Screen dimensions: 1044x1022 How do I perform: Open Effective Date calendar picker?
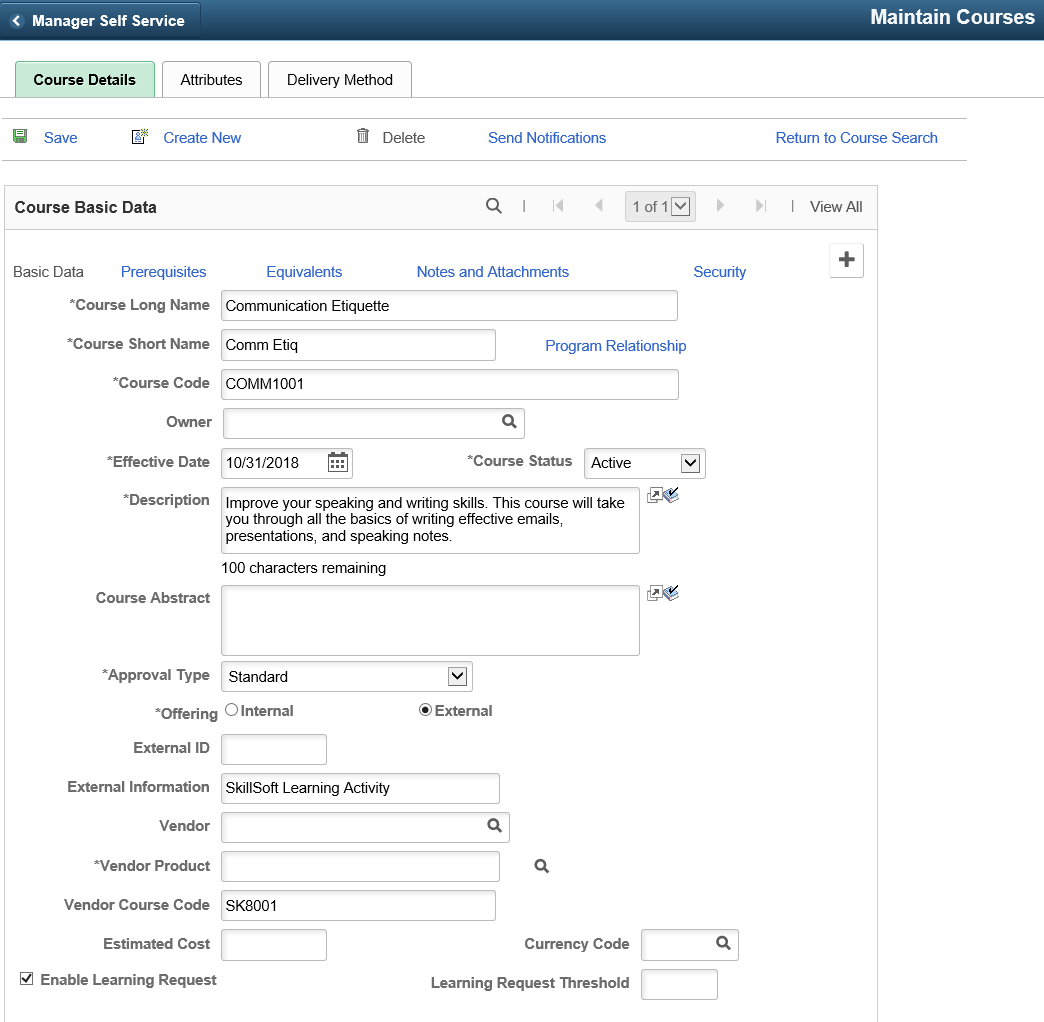pyautogui.click(x=338, y=462)
